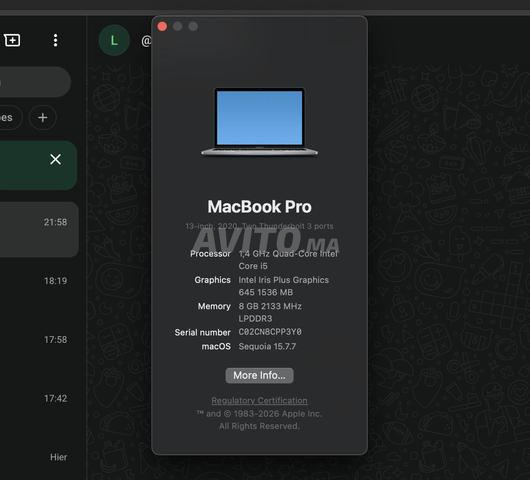Click the plus chip to add a filter

tap(43, 118)
